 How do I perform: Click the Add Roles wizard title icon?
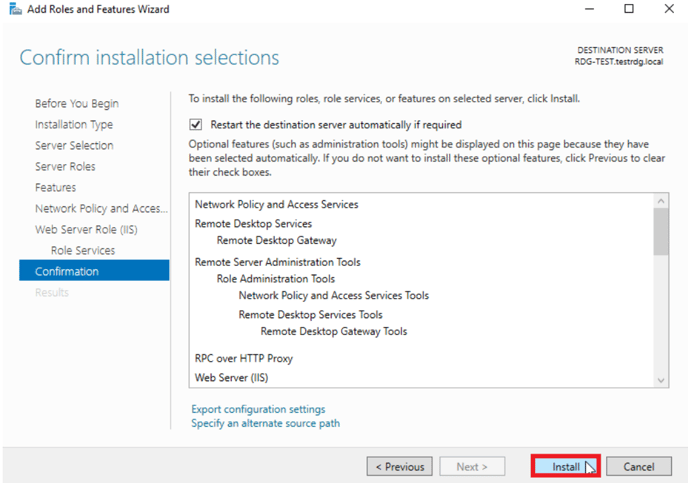(15, 9)
